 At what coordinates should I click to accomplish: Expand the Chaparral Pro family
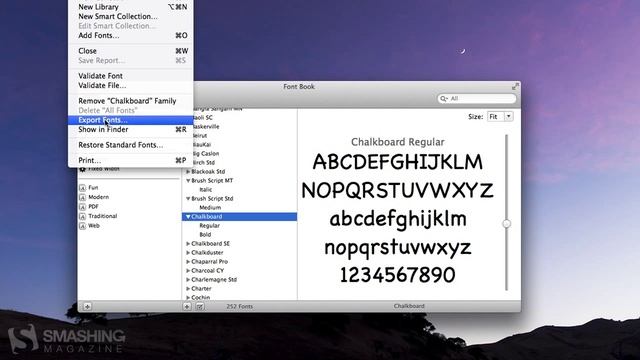(188, 262)
